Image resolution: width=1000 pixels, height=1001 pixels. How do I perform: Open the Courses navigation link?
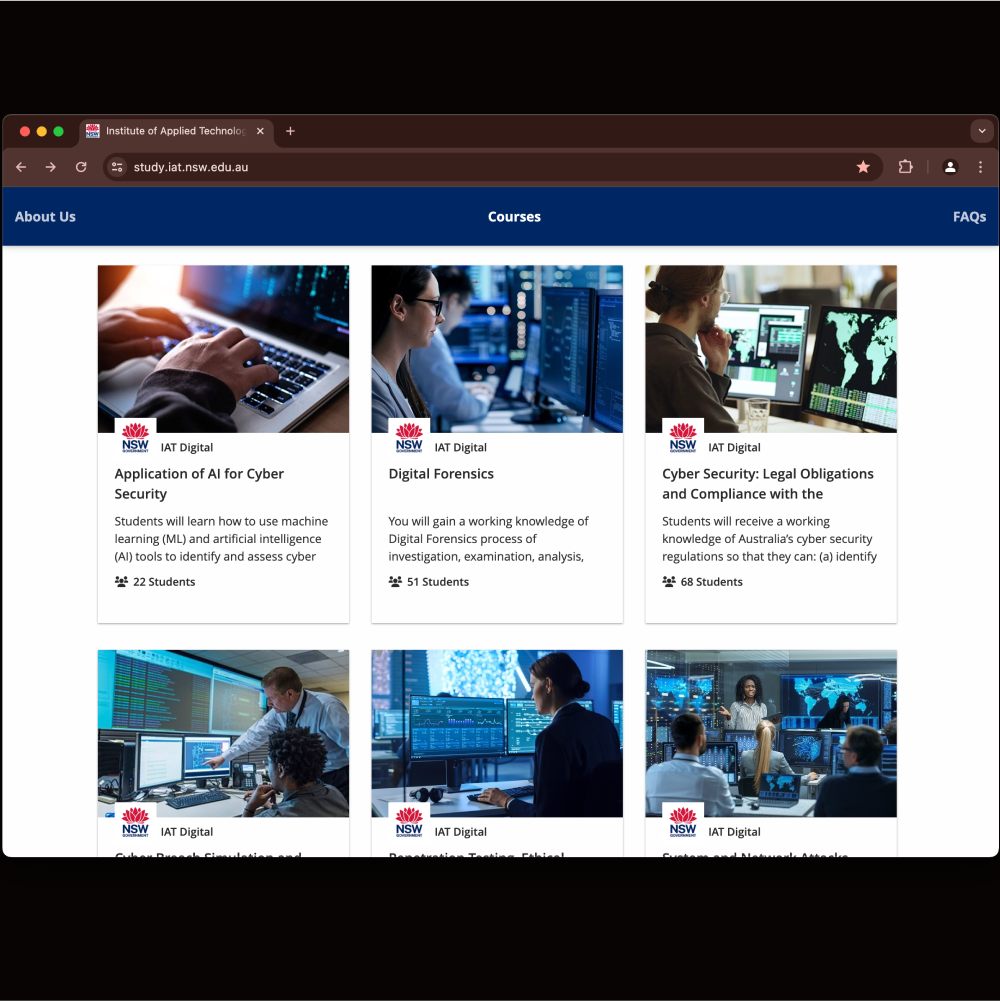coord(514,217)
